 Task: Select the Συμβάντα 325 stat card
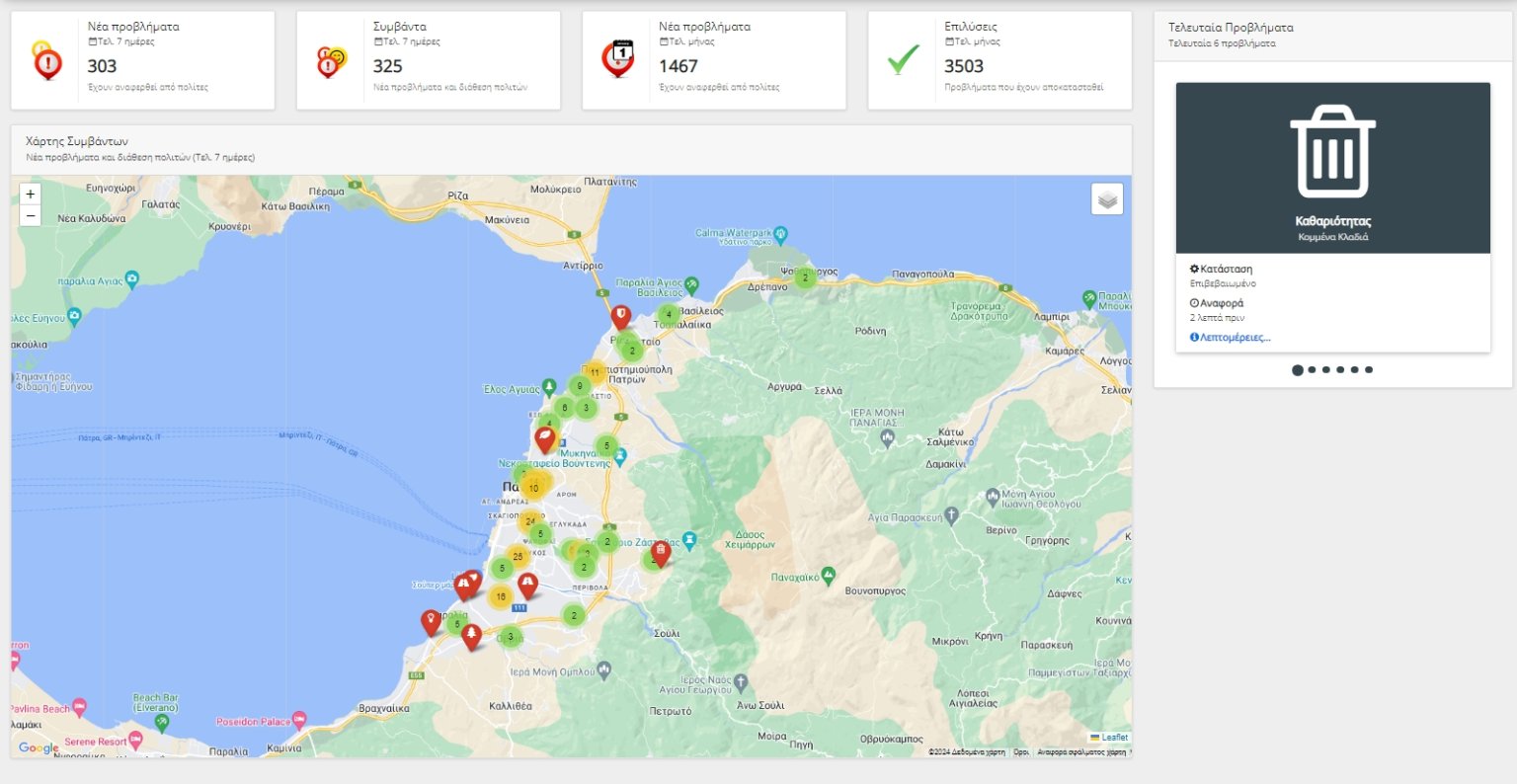[x=428, y=60]
